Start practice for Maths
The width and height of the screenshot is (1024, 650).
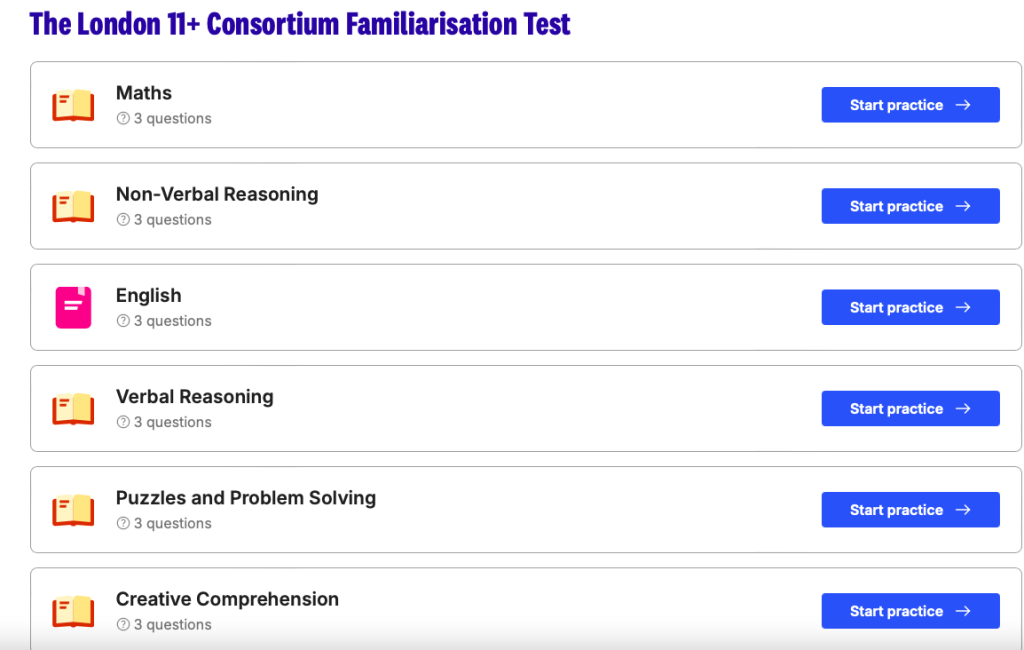point(910,105)
